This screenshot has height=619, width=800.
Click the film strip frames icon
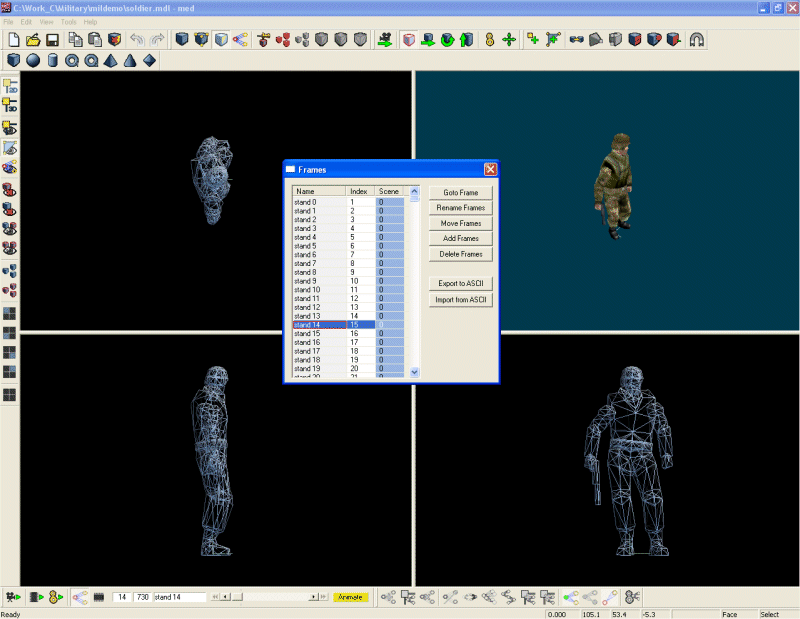click(x=99, y=597)
